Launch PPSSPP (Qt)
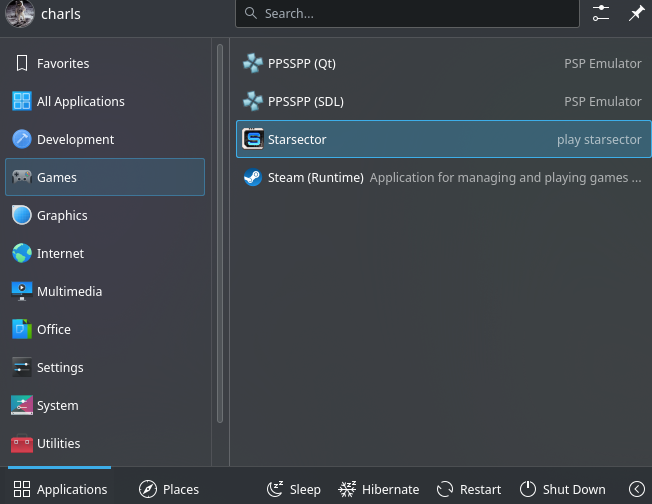Image resolution: width=652 pixels, height=504 pixels. [x=443, y=64]
